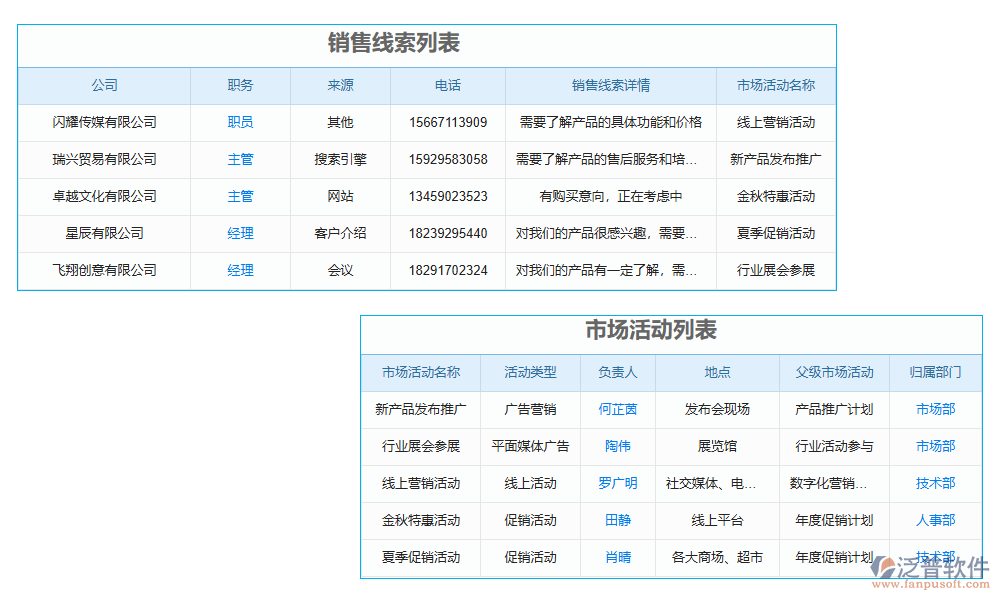This screenshot has width=1000, height=600.
Task: Click 经理 link for 星辰有限公司
Action: pos(240,233)
